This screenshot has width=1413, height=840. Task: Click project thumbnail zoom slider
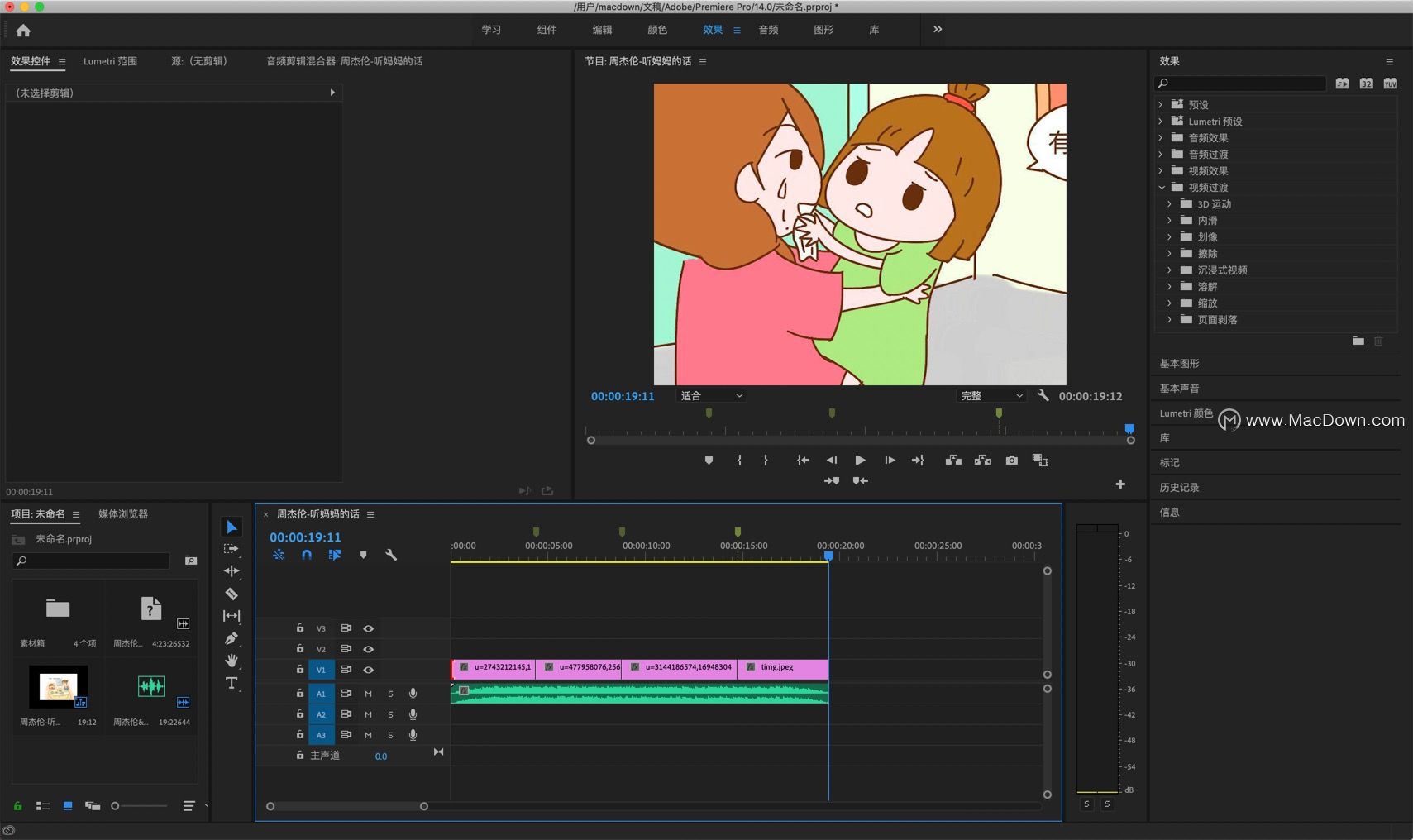(x=139, y=806)
